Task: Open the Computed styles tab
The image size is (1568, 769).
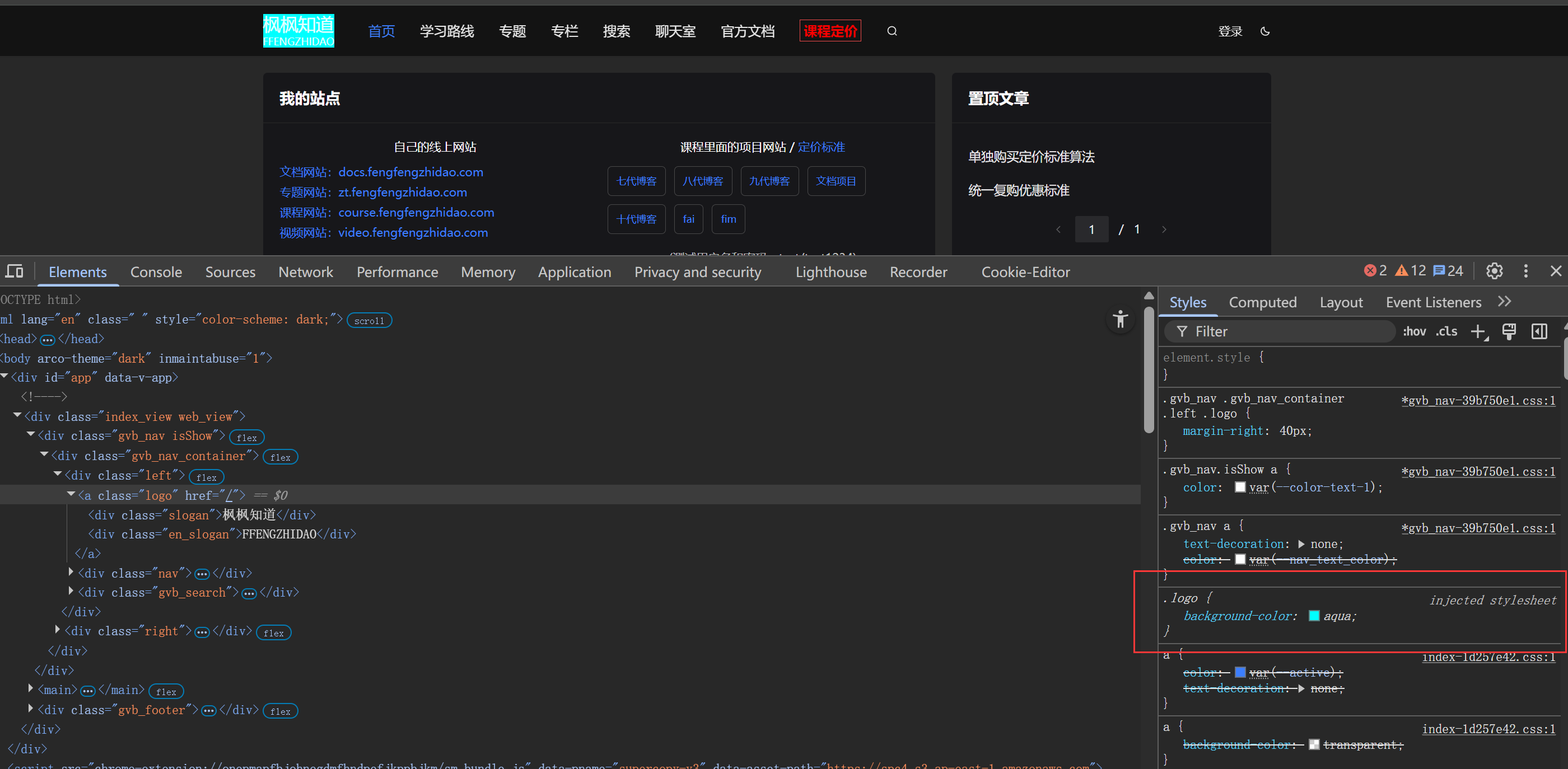Action: tap(1262, 302)
